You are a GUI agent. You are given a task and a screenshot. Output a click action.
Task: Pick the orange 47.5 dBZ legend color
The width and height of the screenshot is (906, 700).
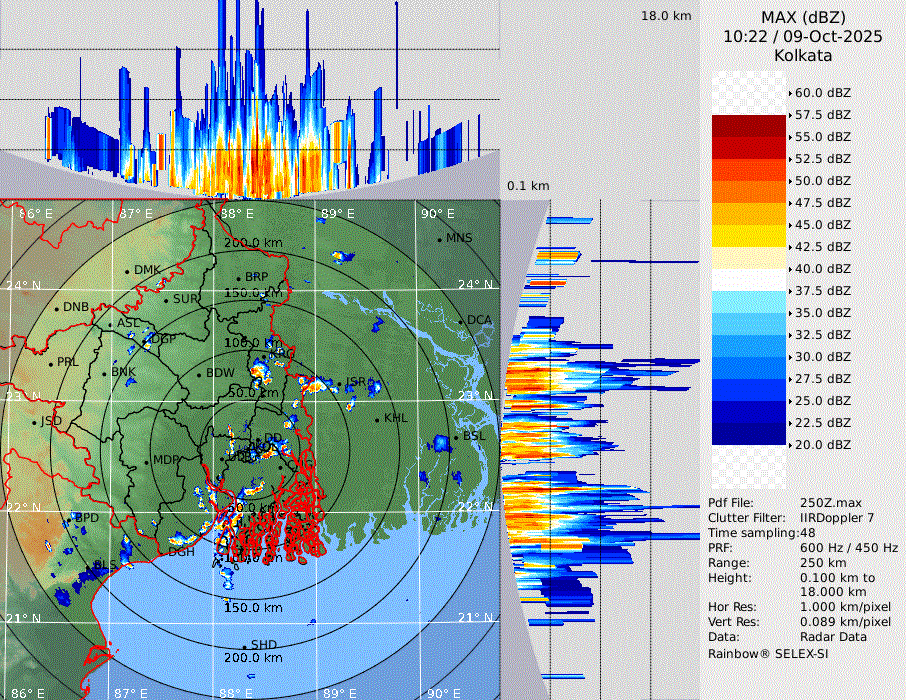[749, 192]
